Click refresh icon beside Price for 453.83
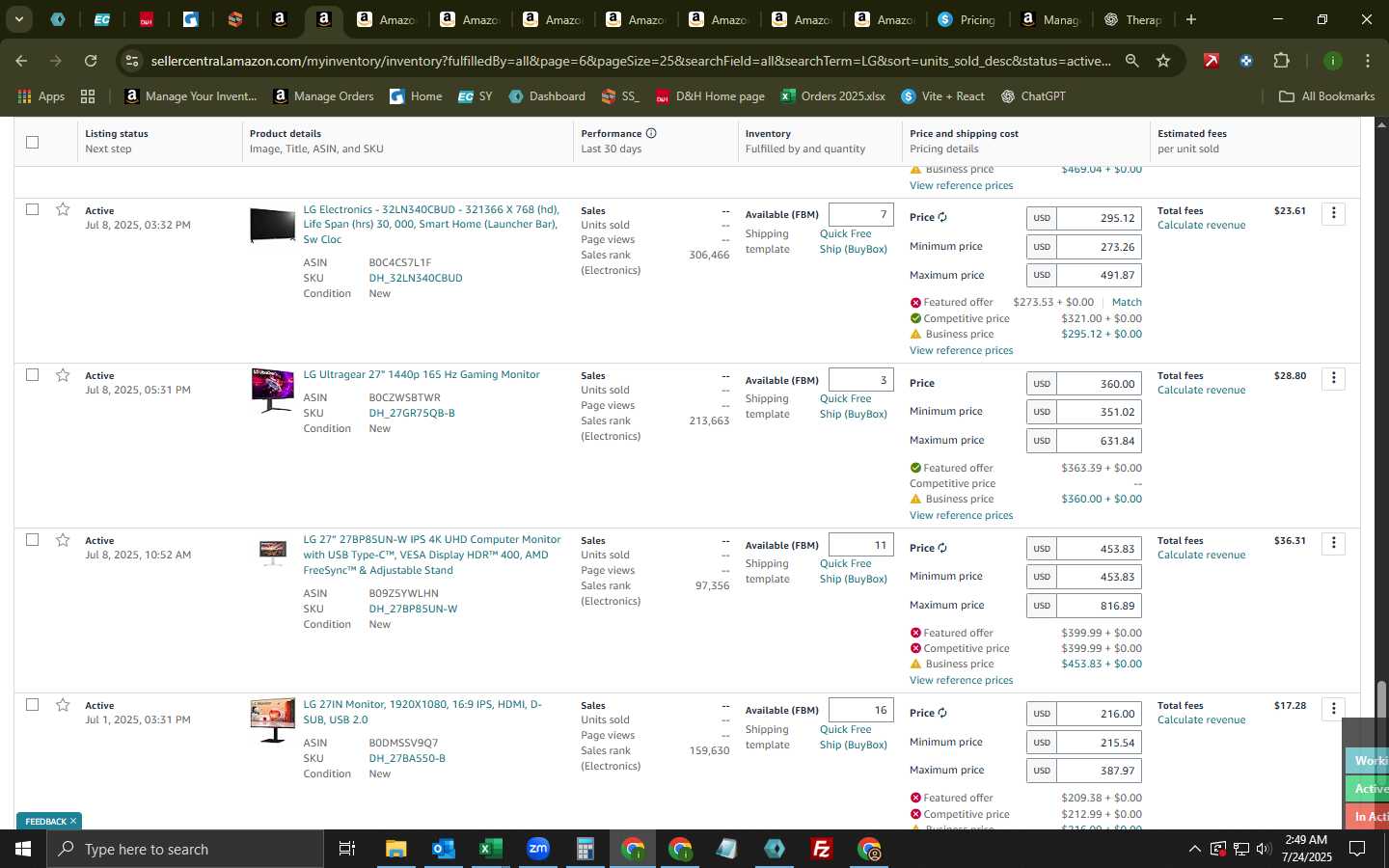Screen dimensions: 1389x868 click(942, 548)
